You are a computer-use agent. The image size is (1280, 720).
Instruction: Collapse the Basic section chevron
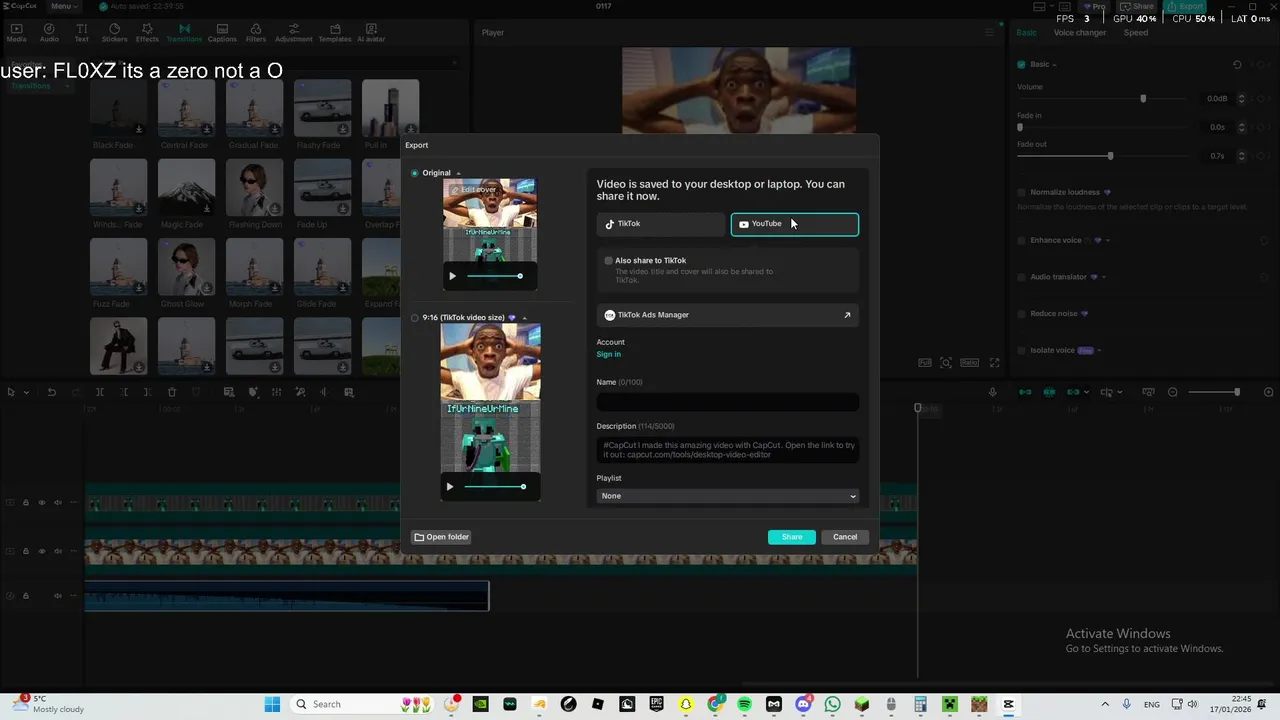pos(1054,65)
